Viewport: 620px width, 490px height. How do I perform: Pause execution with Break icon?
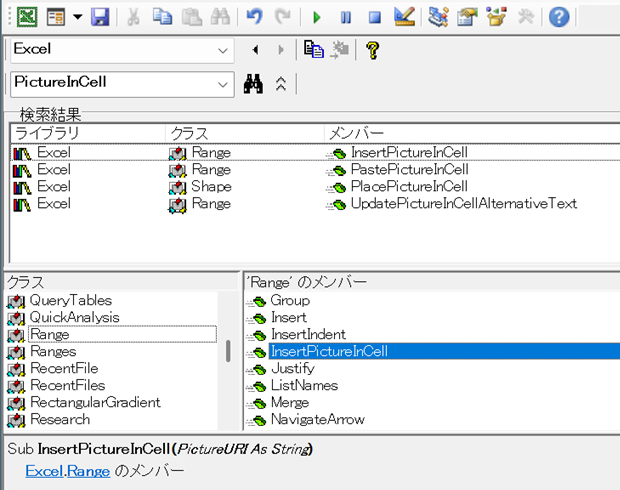(346, 17)
